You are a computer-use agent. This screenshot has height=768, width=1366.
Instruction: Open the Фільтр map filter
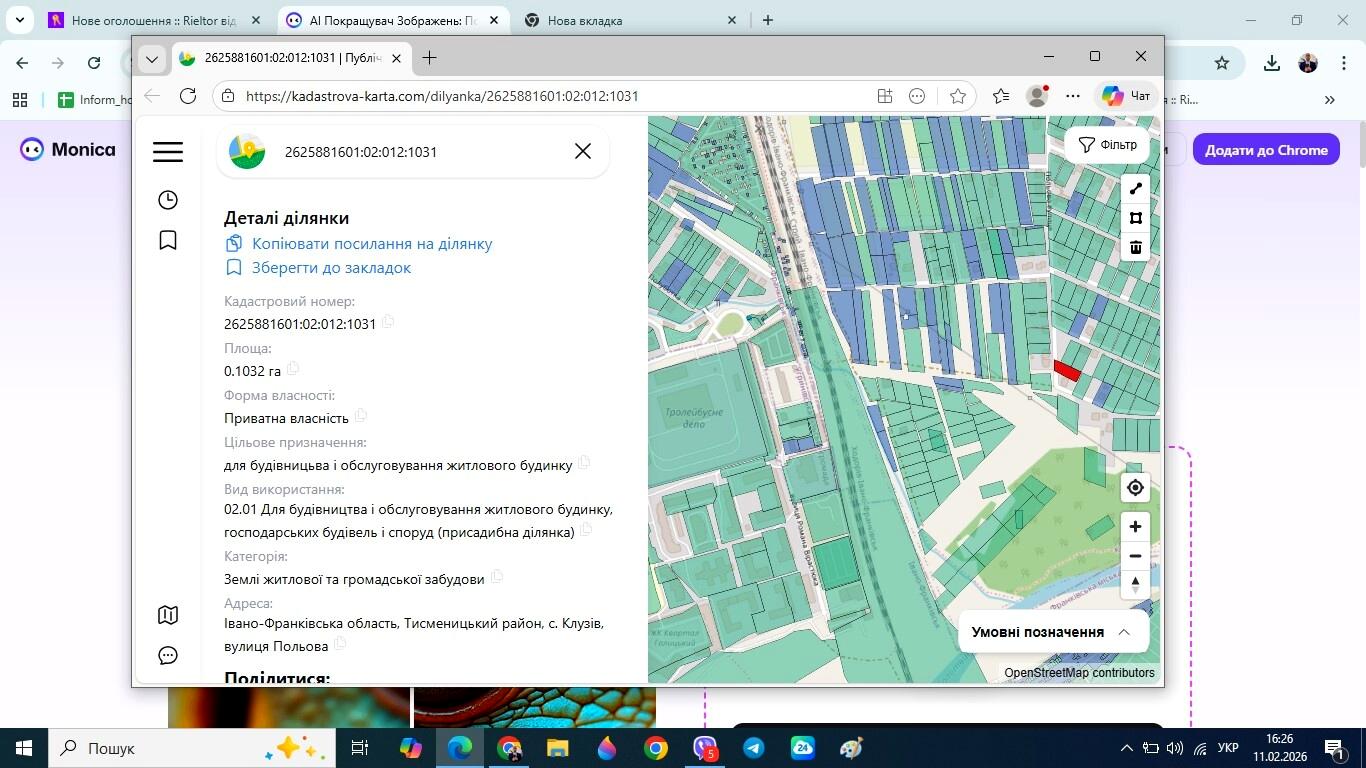coord(1107,145)
